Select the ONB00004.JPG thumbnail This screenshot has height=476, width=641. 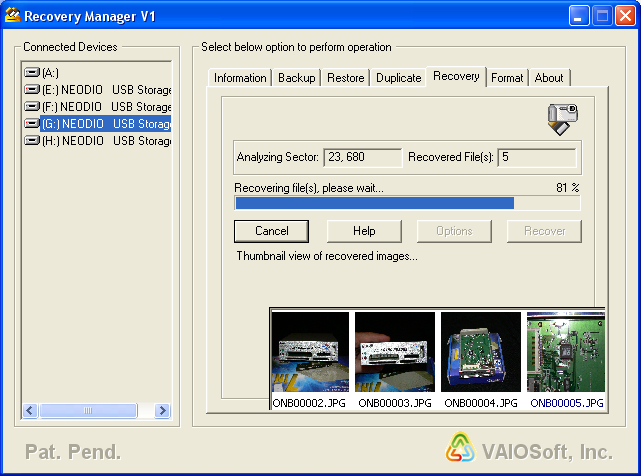[x=481, y=352]
